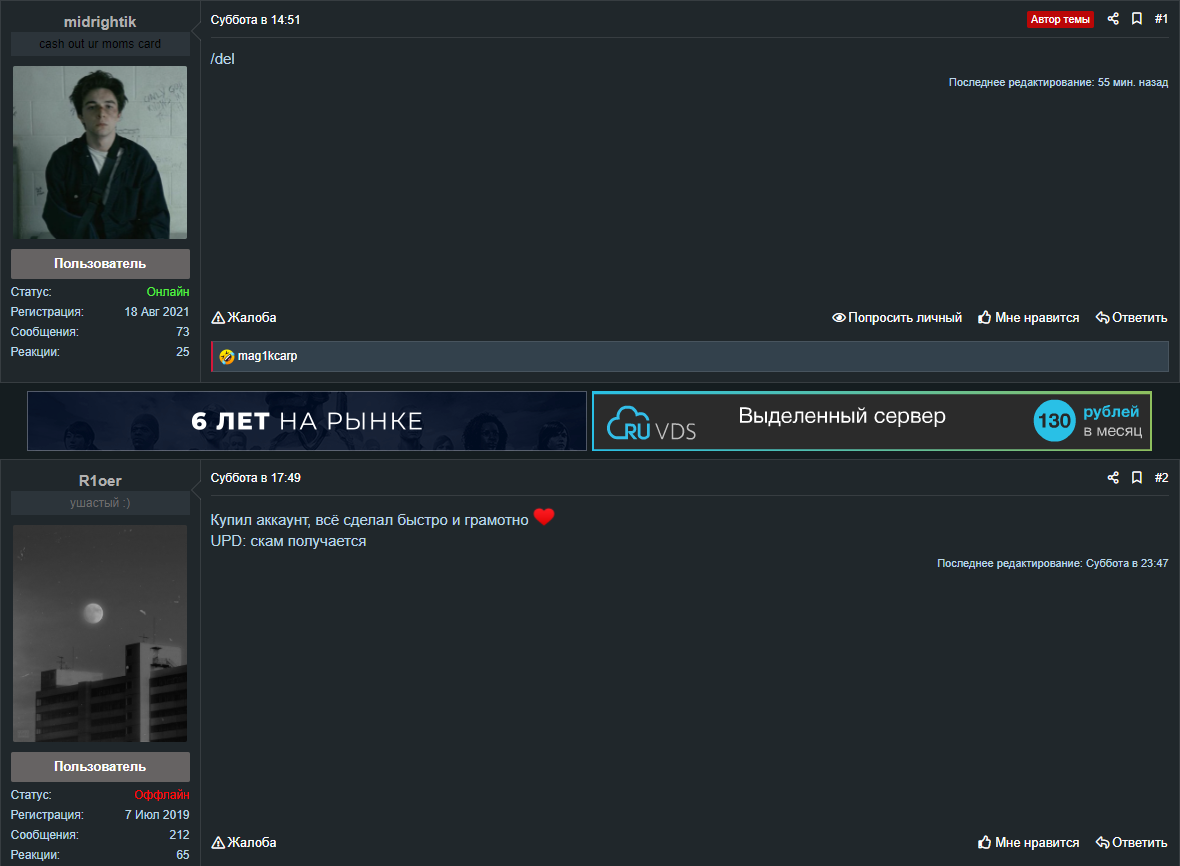
Task: Open midrightik username link
Action: click(x=100, y=22)
